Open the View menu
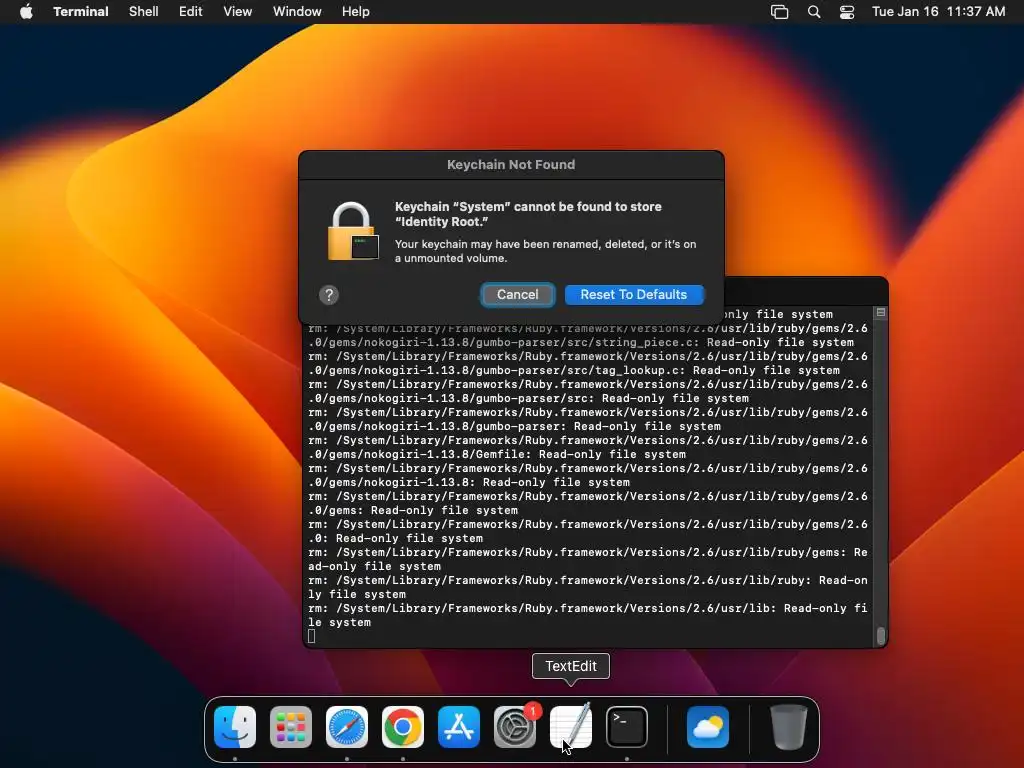The height and width of the screenshot is (768, 1024). tap(238, 12)
